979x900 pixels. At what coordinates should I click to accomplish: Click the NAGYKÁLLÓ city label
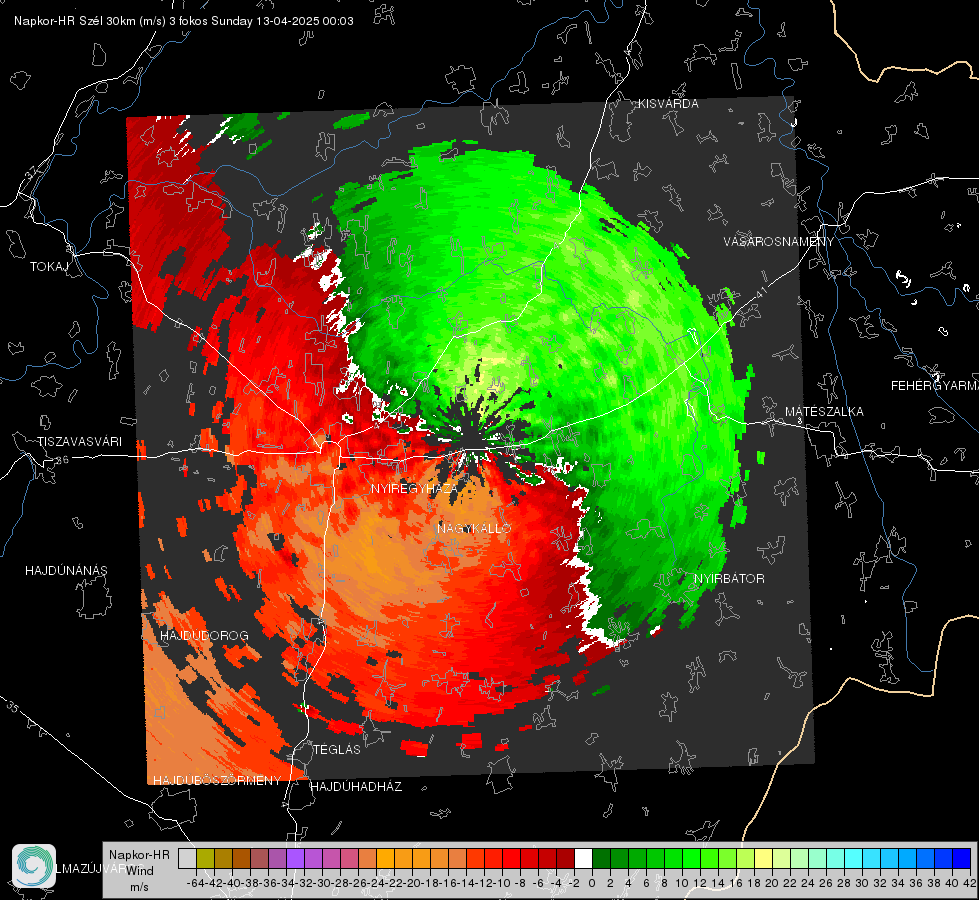(474, 528)
